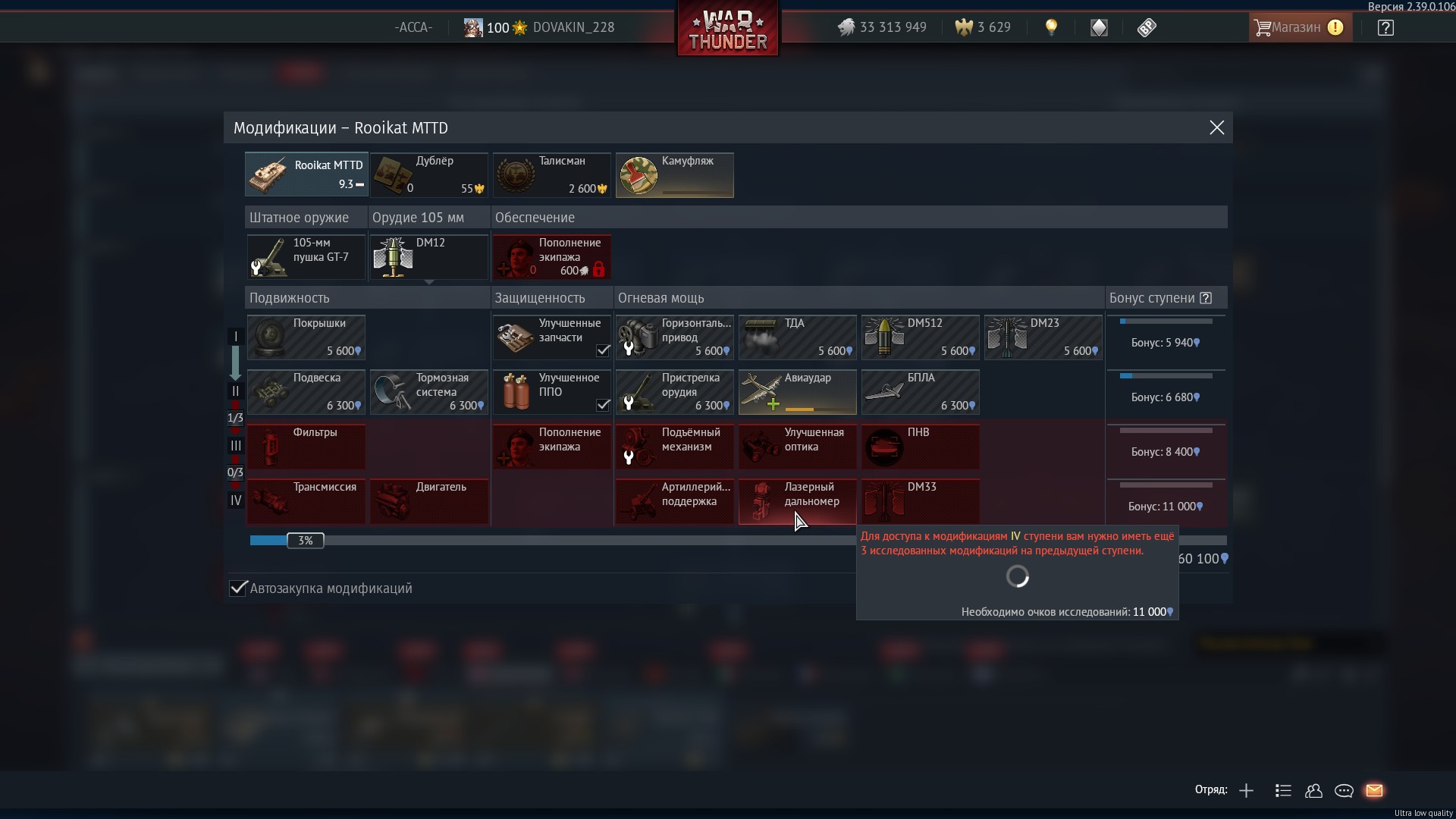This screenshot has height=819, width=1456.
Task: Open the help question mark icon
Action: [x=1385, y=28]
